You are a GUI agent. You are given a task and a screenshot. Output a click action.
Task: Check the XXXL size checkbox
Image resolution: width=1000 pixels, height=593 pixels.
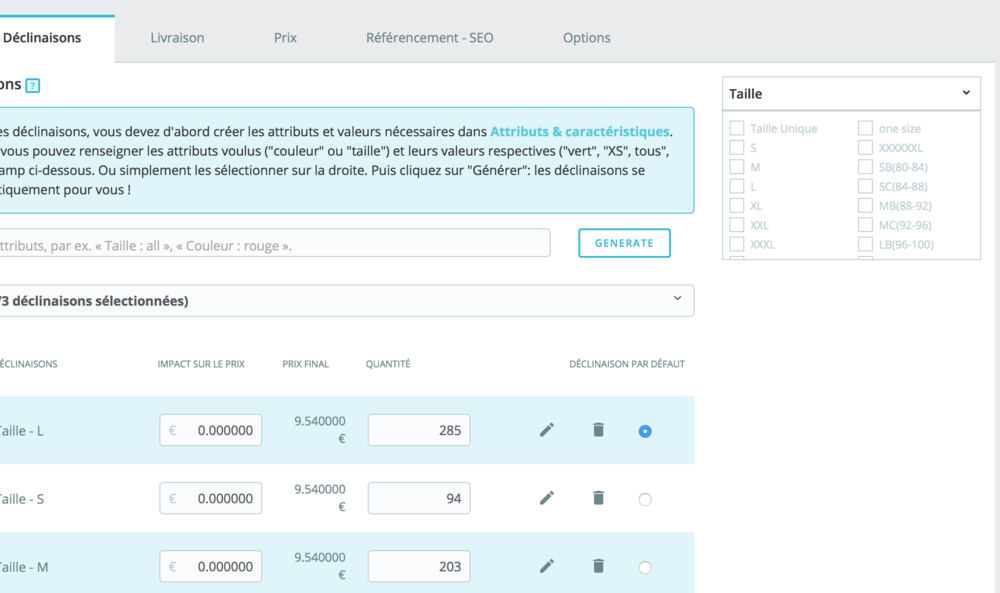pos(737,244)
